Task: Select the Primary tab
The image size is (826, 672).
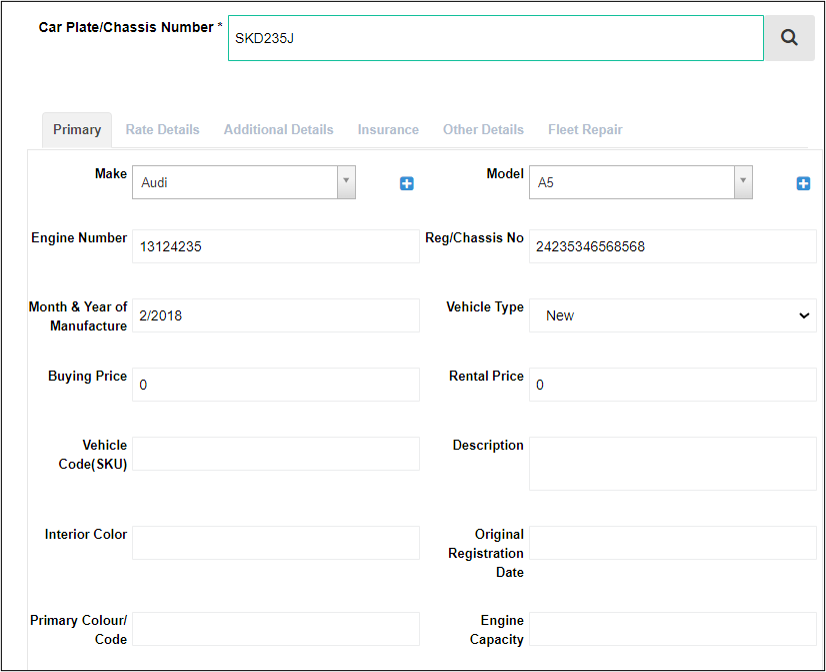Action: 77,130
